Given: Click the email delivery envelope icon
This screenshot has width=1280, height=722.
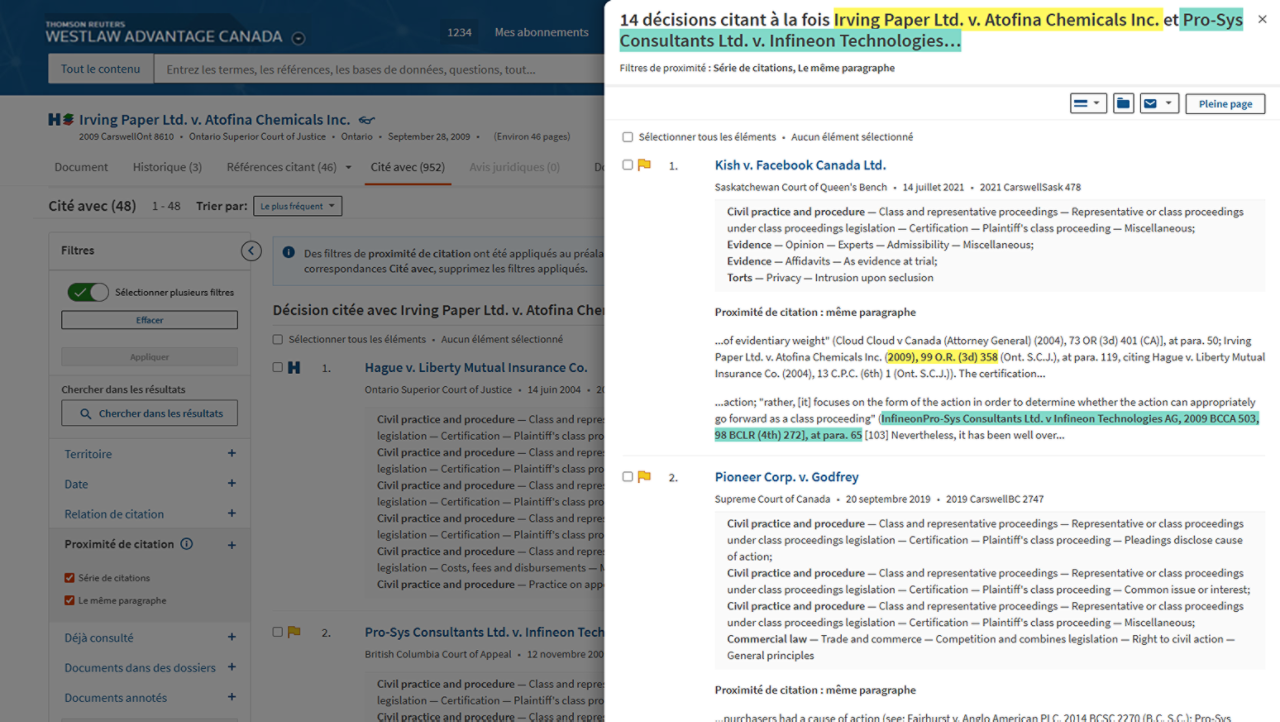Looking at the screenshot, I should tap(1151, 104).
